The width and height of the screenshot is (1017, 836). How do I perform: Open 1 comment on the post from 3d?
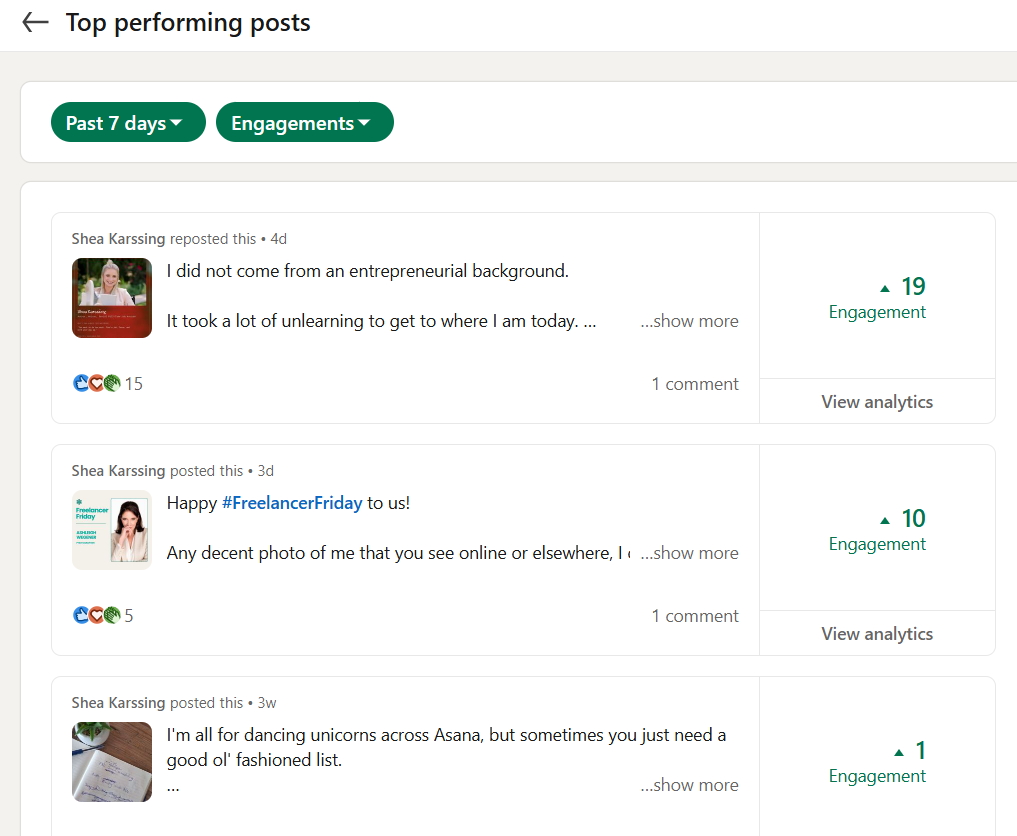point(695,616)
